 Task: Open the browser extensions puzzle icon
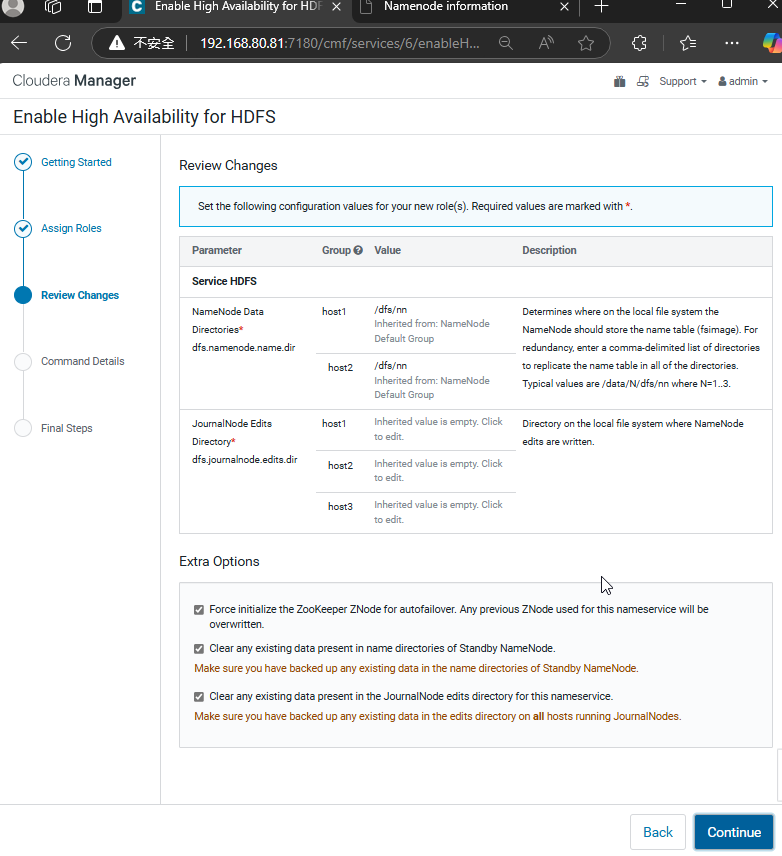tap(639, 43)
